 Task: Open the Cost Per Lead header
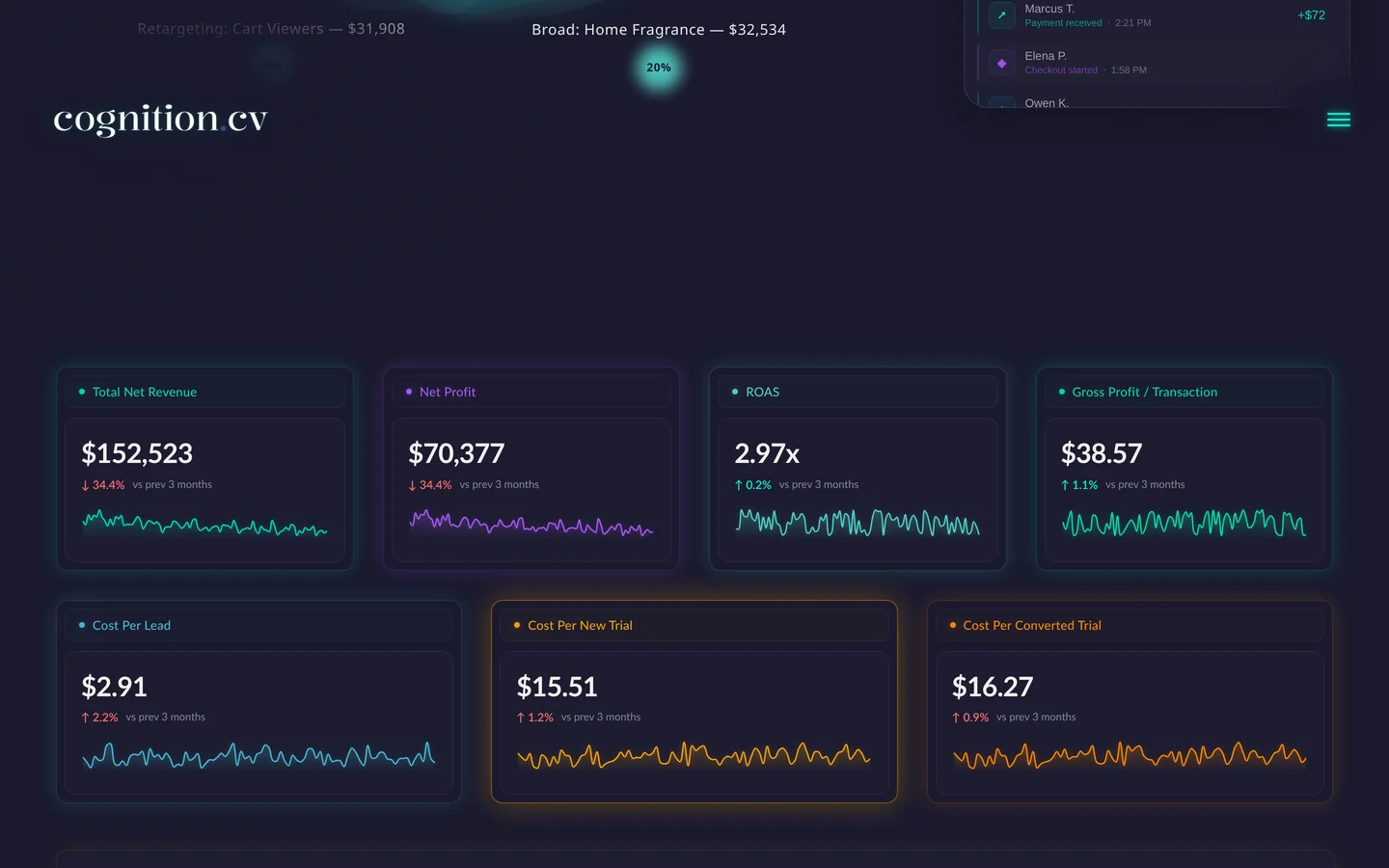[259, 625]
